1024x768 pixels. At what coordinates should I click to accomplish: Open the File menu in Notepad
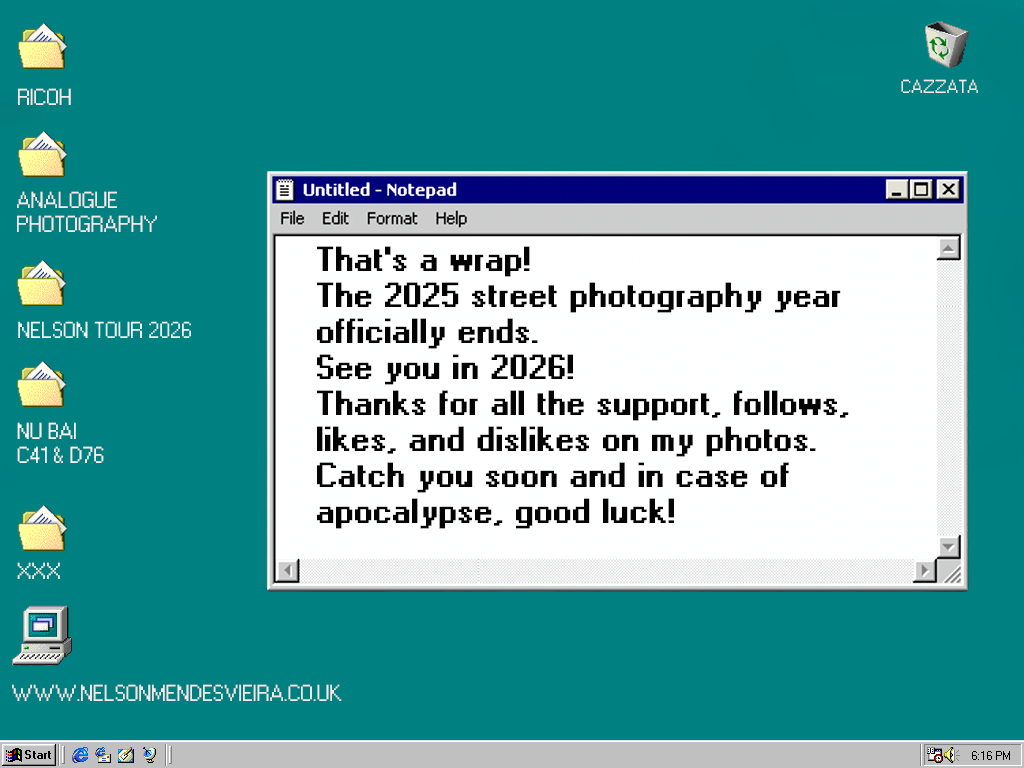coord(292,218)
